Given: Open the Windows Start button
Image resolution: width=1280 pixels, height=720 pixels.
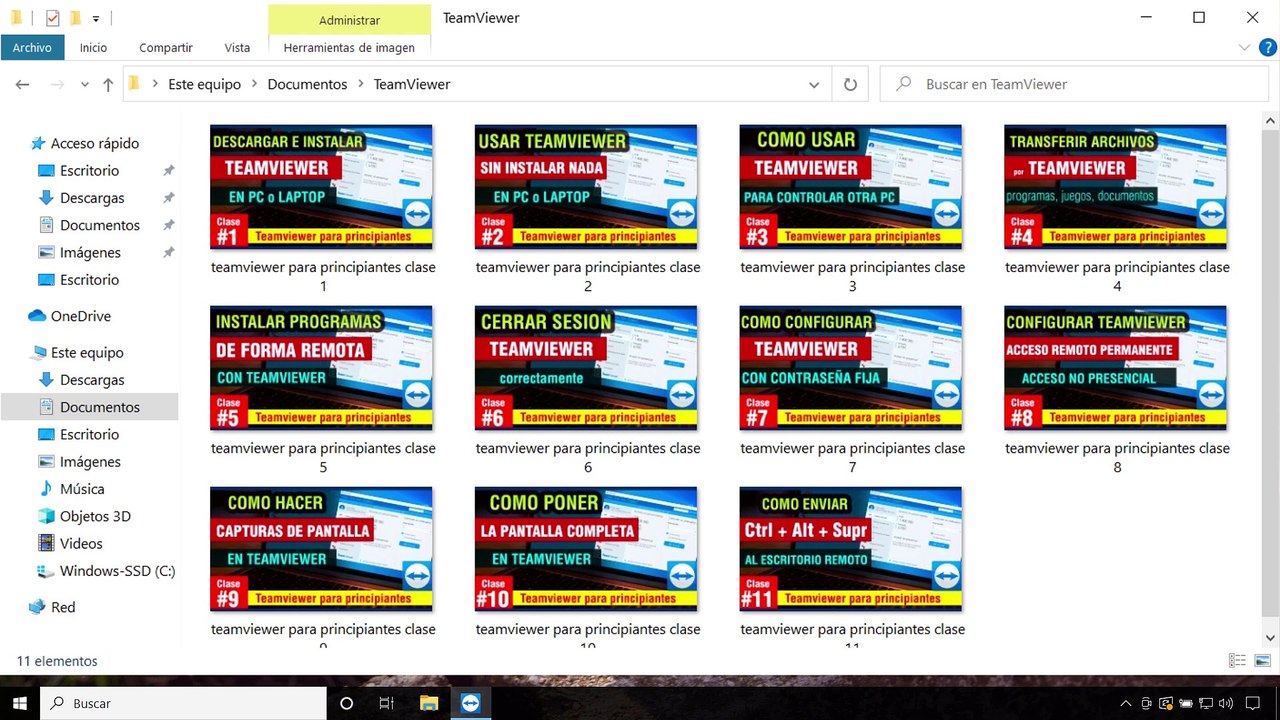Looking at the screenshot, I should 19,703.
